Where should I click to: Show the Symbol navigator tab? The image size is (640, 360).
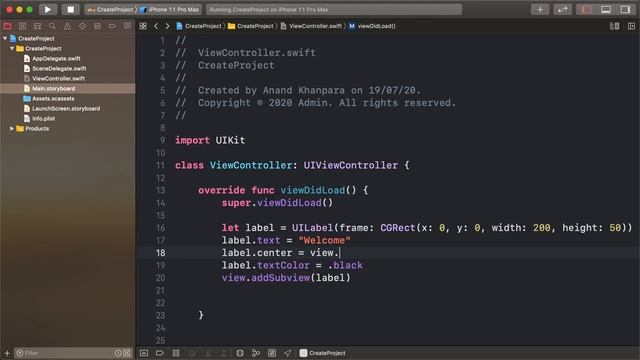38,26
